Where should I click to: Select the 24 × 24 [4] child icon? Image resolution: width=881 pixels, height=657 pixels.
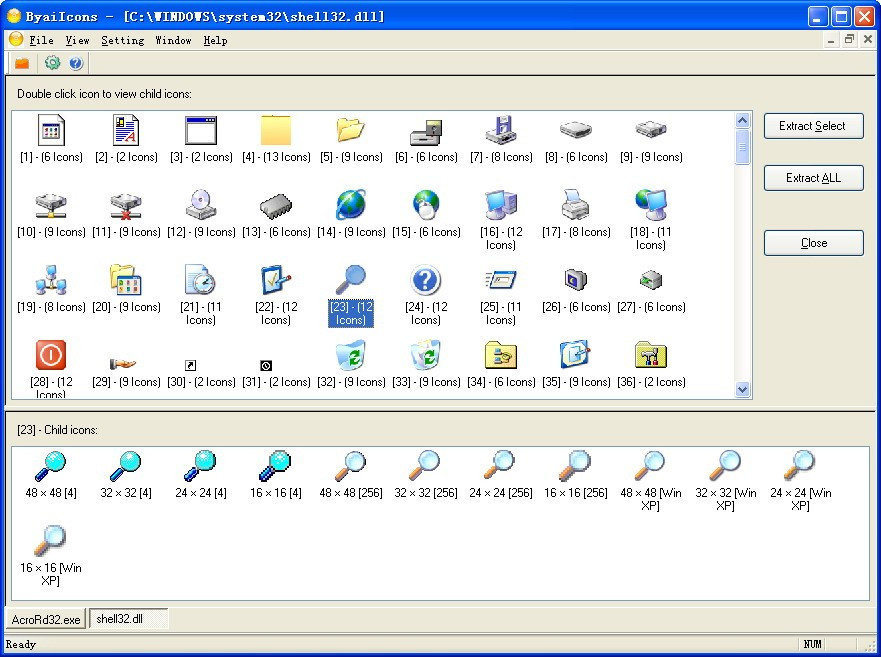[201, 466]
